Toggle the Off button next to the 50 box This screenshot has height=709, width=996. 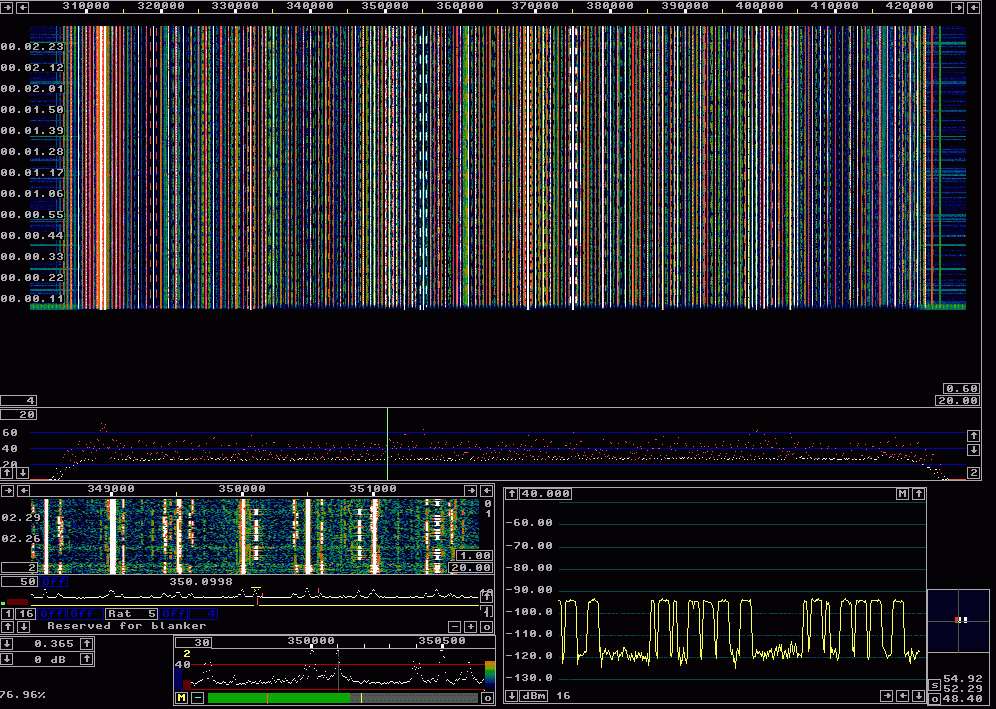55,581
